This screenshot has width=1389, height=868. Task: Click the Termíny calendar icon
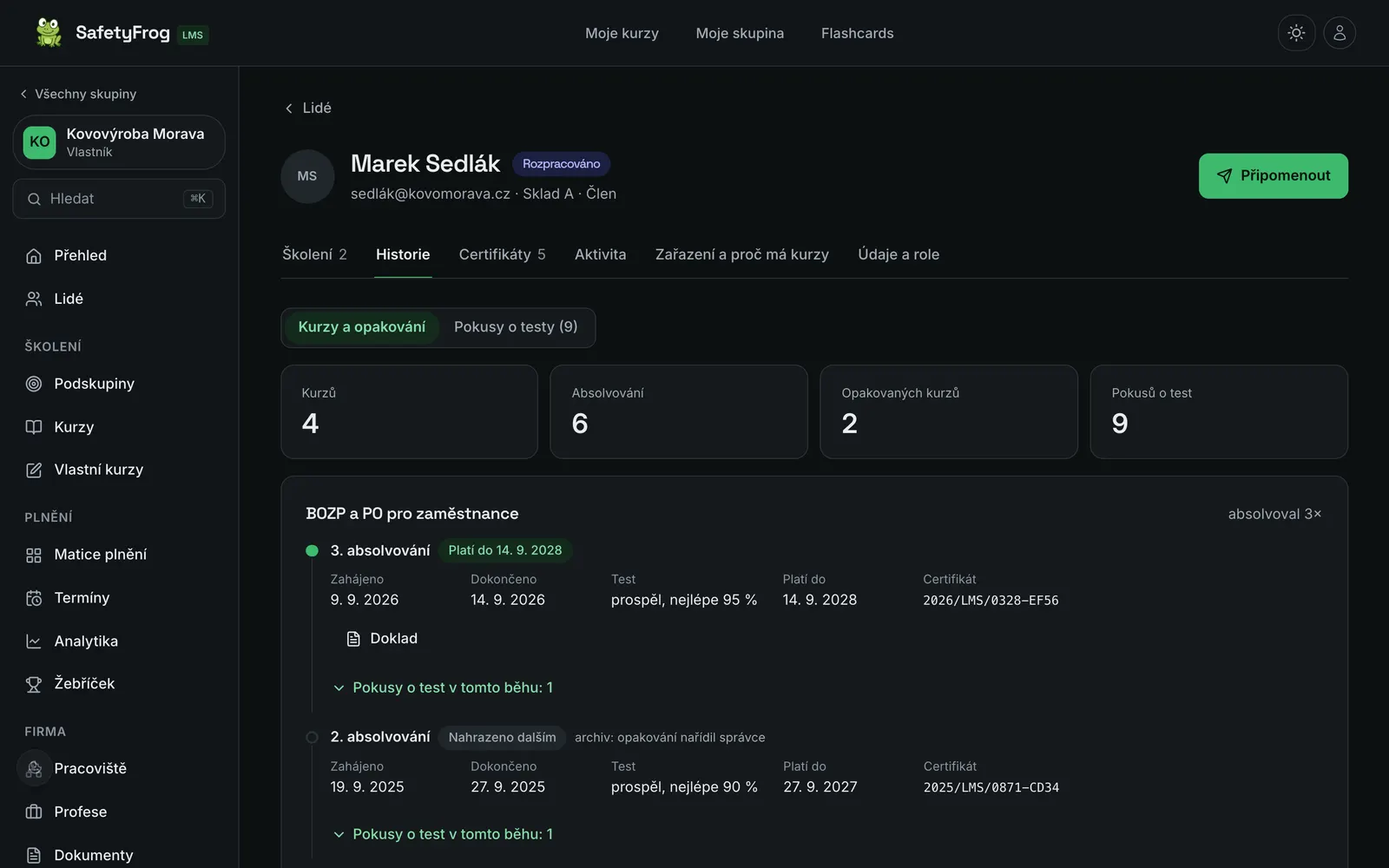(34, 598)
